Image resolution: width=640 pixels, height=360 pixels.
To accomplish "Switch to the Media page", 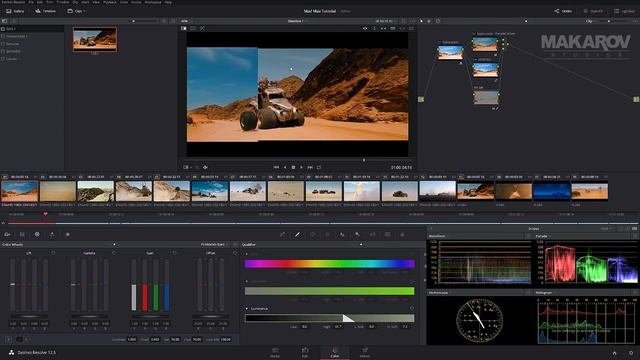I will click(275, 353).
